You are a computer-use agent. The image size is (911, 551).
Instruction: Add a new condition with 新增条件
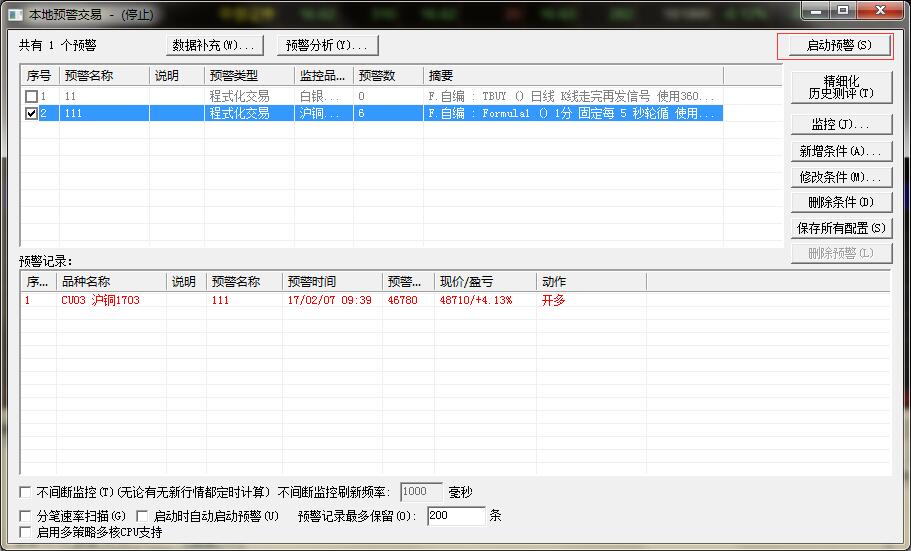click(840, 151)
